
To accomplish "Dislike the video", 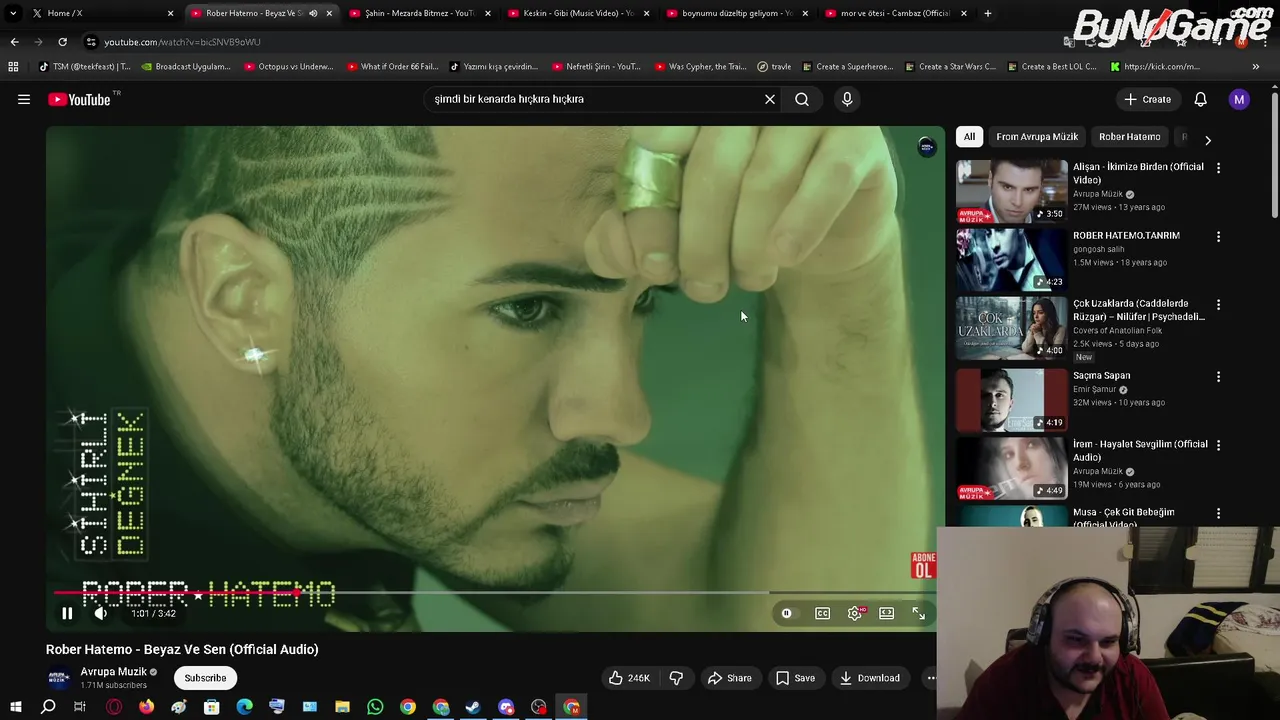I will [676, 678].
